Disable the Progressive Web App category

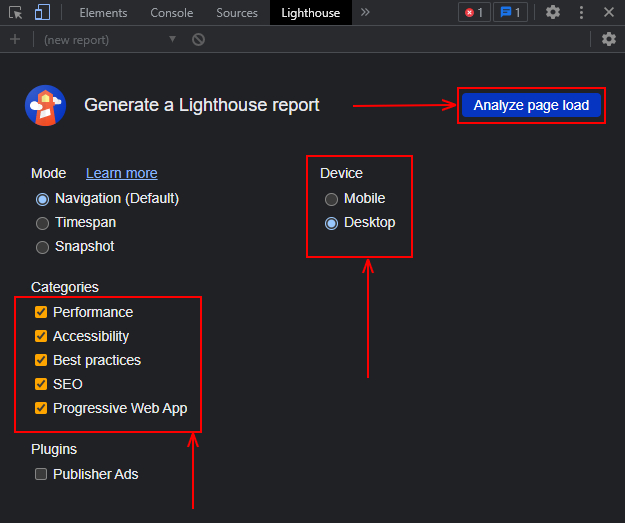(41, 408)
